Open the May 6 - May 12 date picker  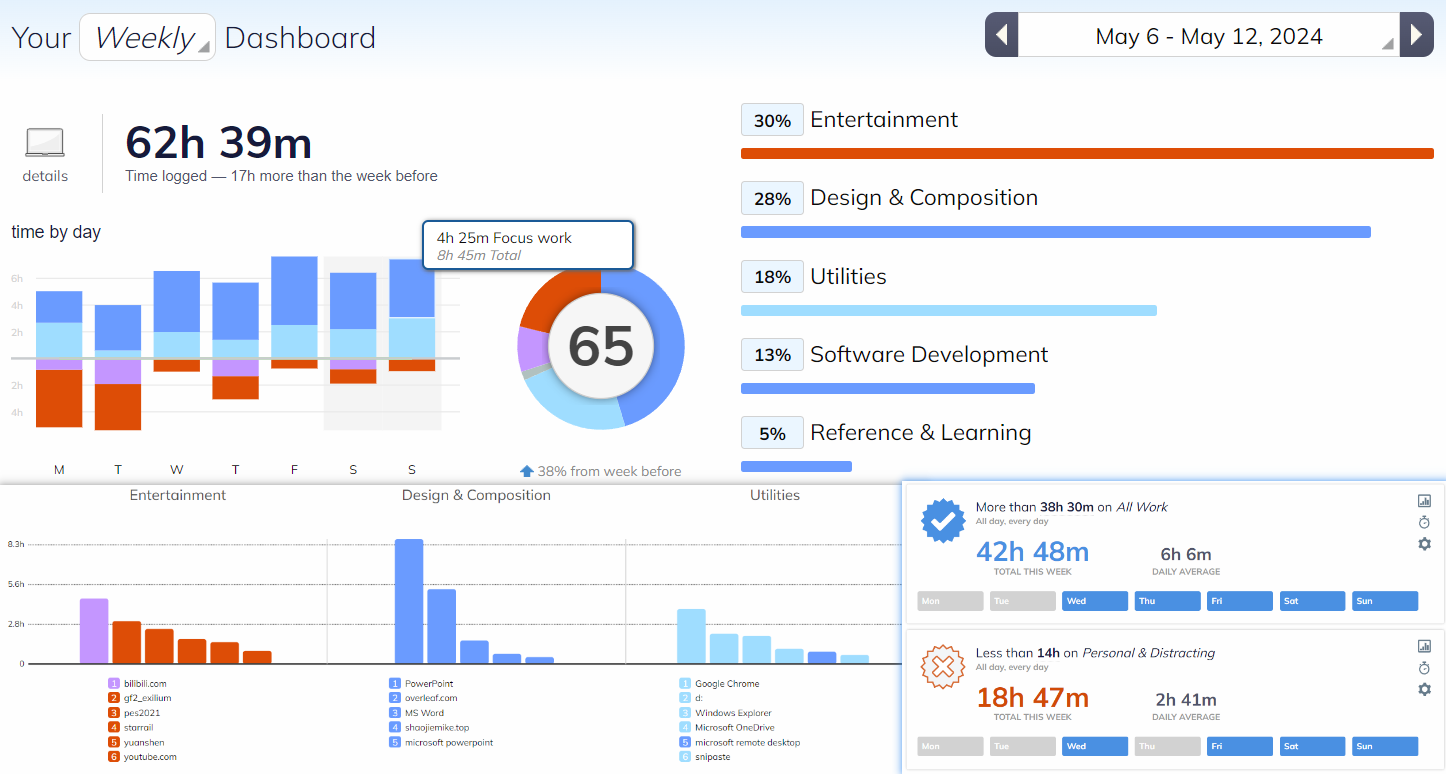click(x=1209, y=37)
